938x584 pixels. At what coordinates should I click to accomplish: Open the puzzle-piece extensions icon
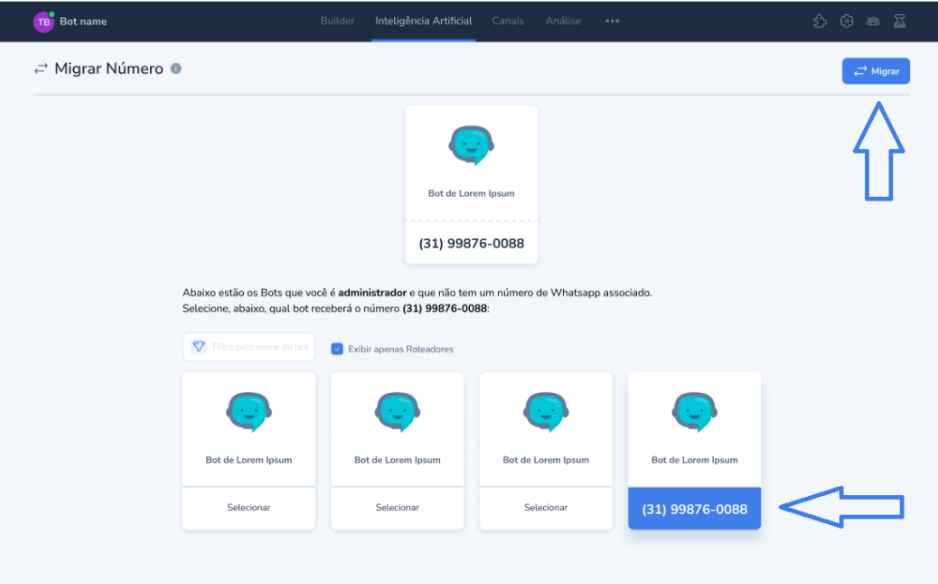click(820, 21)
